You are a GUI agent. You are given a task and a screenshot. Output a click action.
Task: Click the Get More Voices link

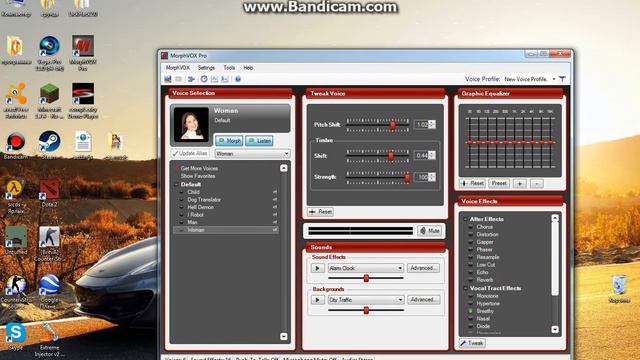[x=199, y=168]
